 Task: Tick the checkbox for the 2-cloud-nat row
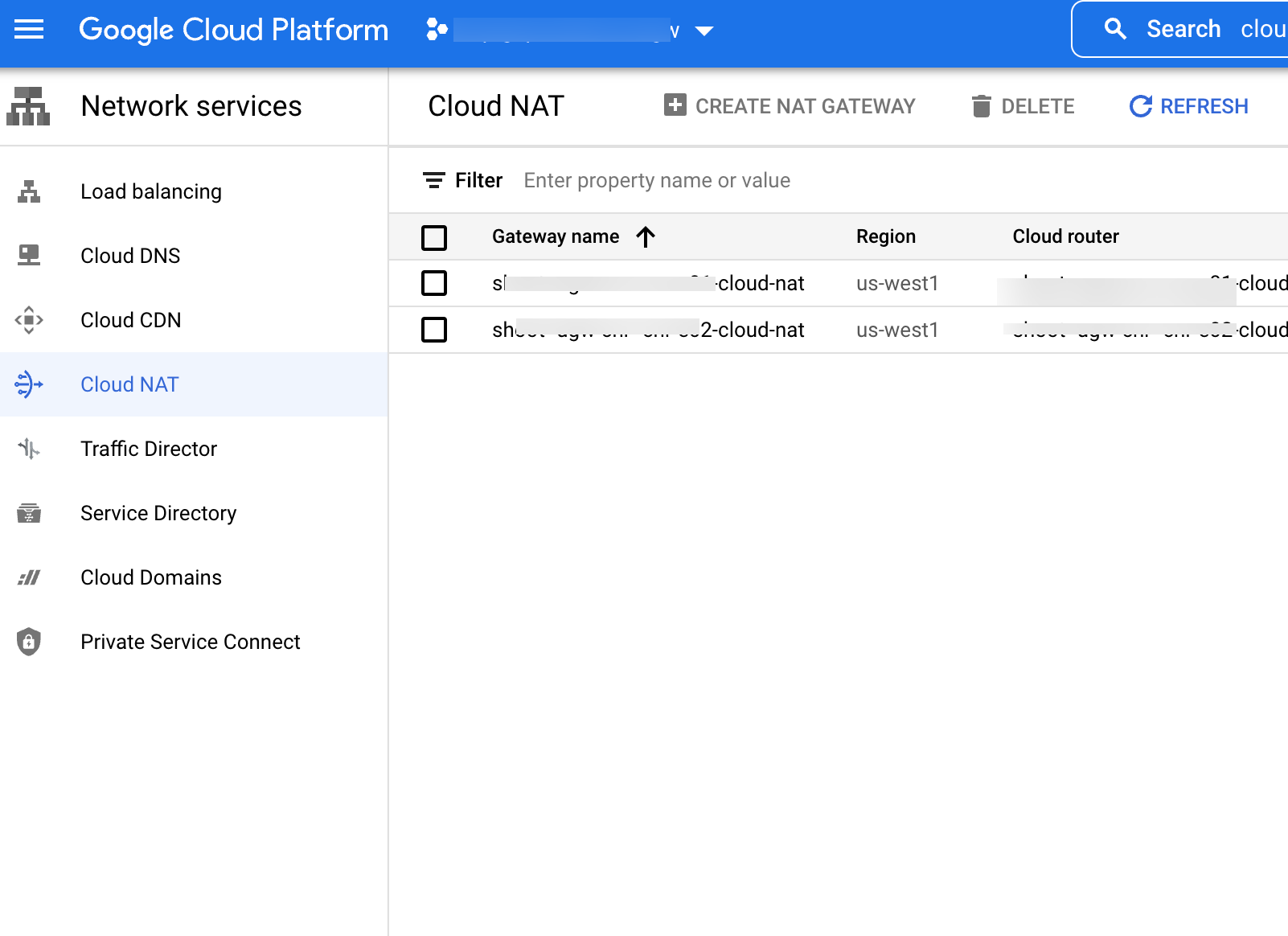coord(434,330)
